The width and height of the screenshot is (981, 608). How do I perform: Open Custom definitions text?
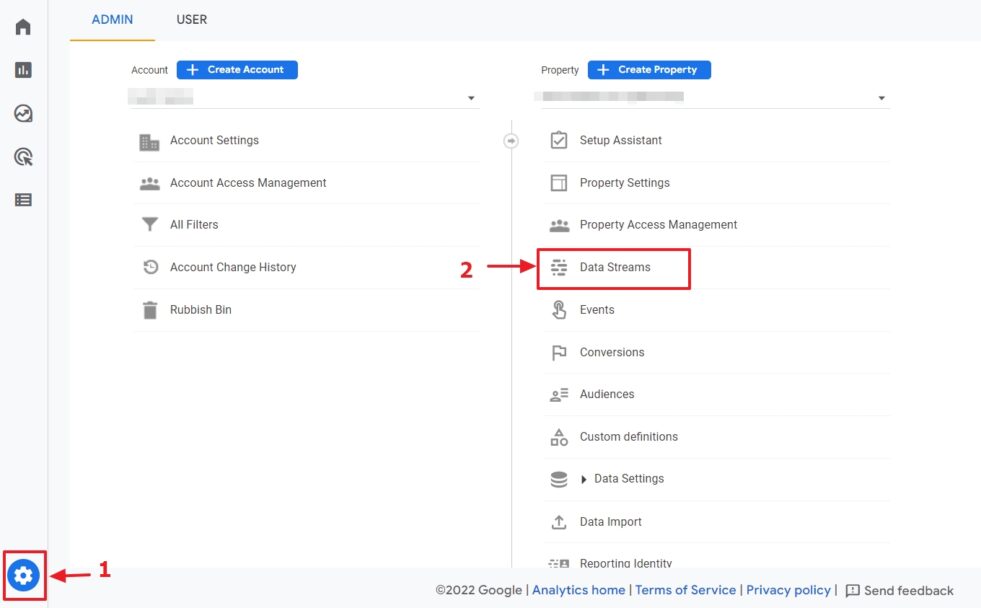tap(629, 437)
